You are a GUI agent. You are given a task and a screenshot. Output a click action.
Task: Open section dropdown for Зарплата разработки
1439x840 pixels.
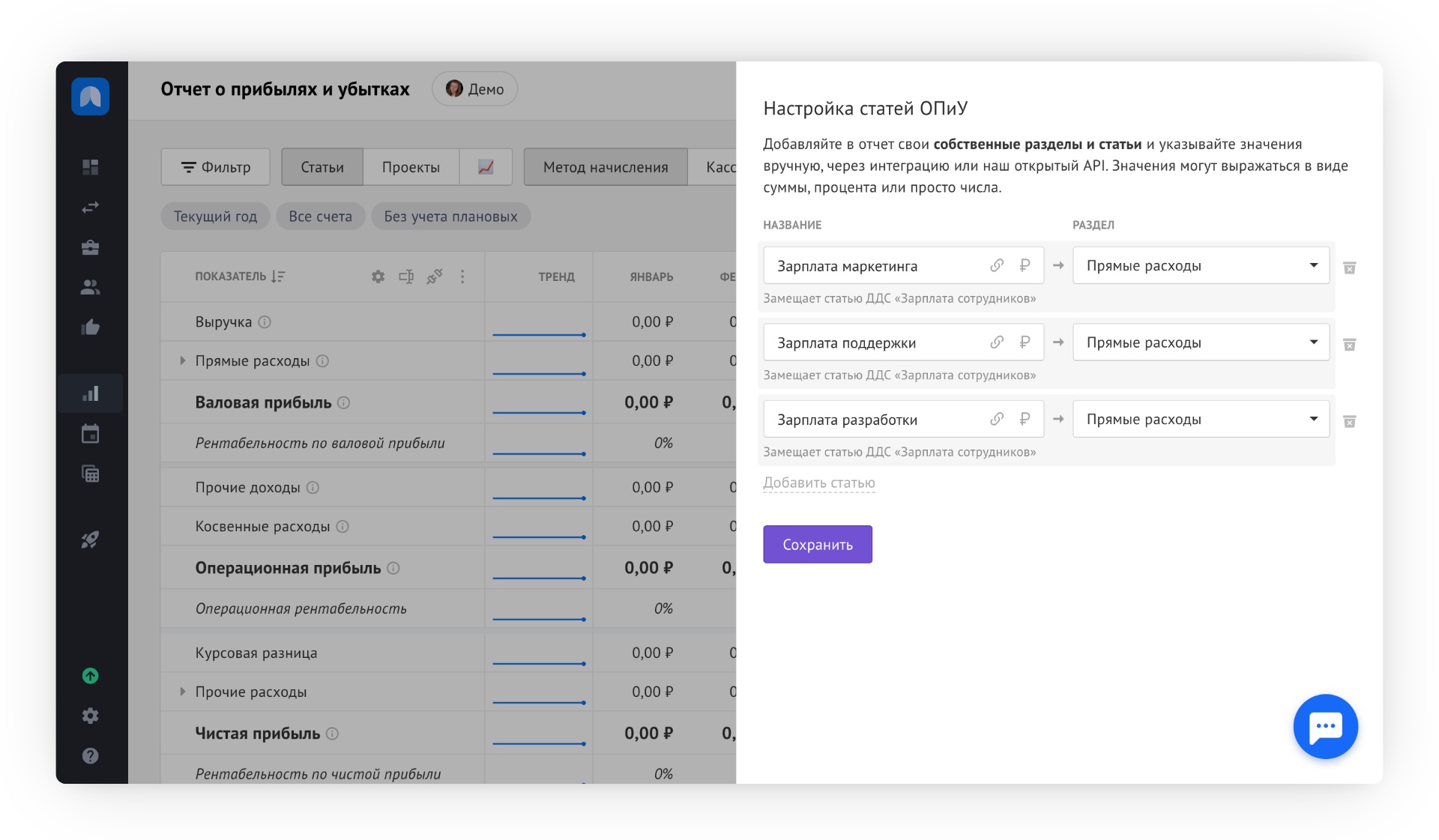click(x=1201, y=419)
